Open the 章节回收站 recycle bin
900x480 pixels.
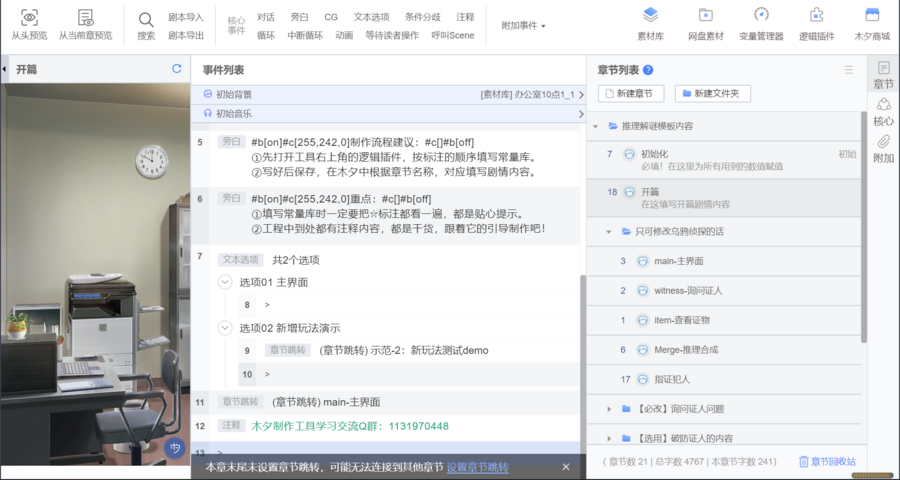click(826, 461)
